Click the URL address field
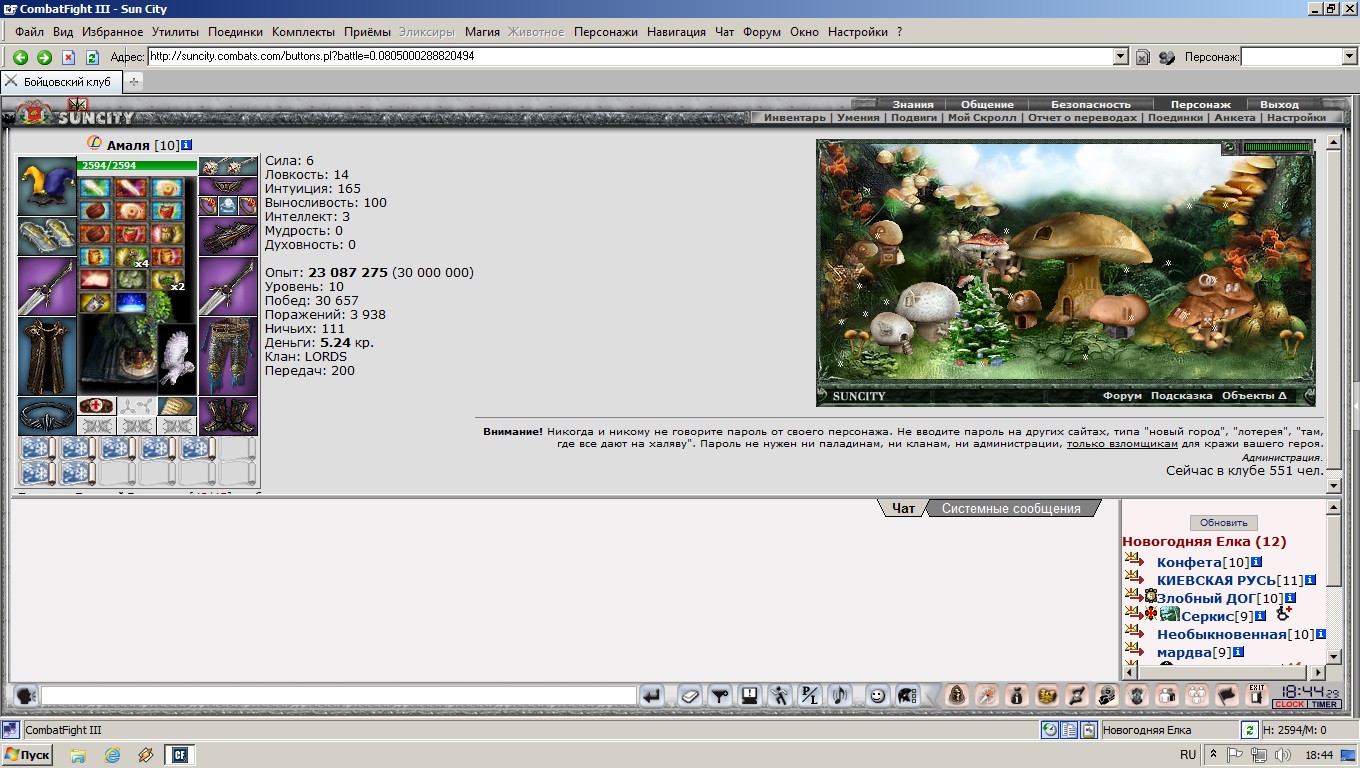This screenshot has width=1360, height=768. [631, 57]
